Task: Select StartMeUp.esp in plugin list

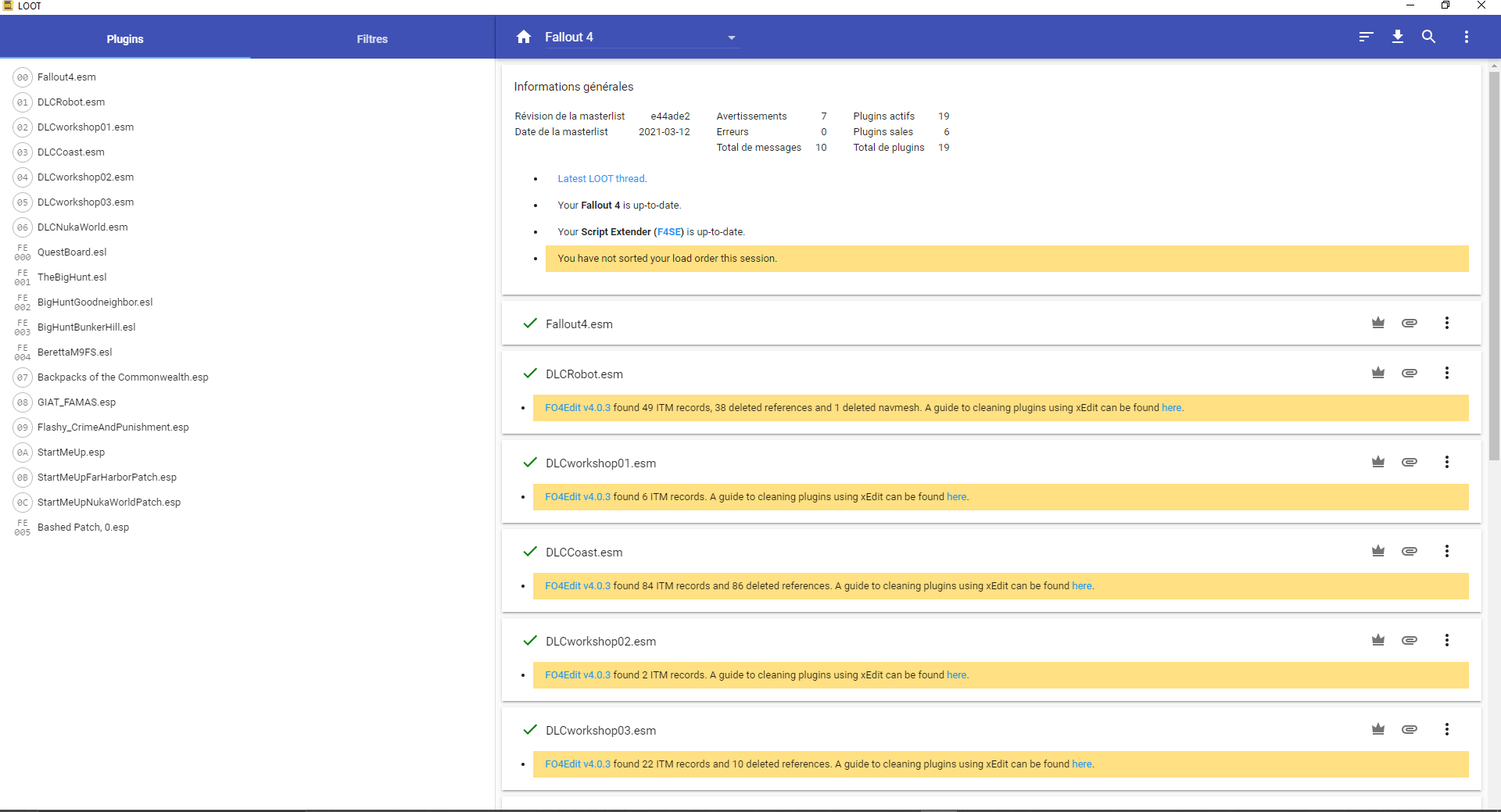Action: pyautogui.click(x=71, y=453)
